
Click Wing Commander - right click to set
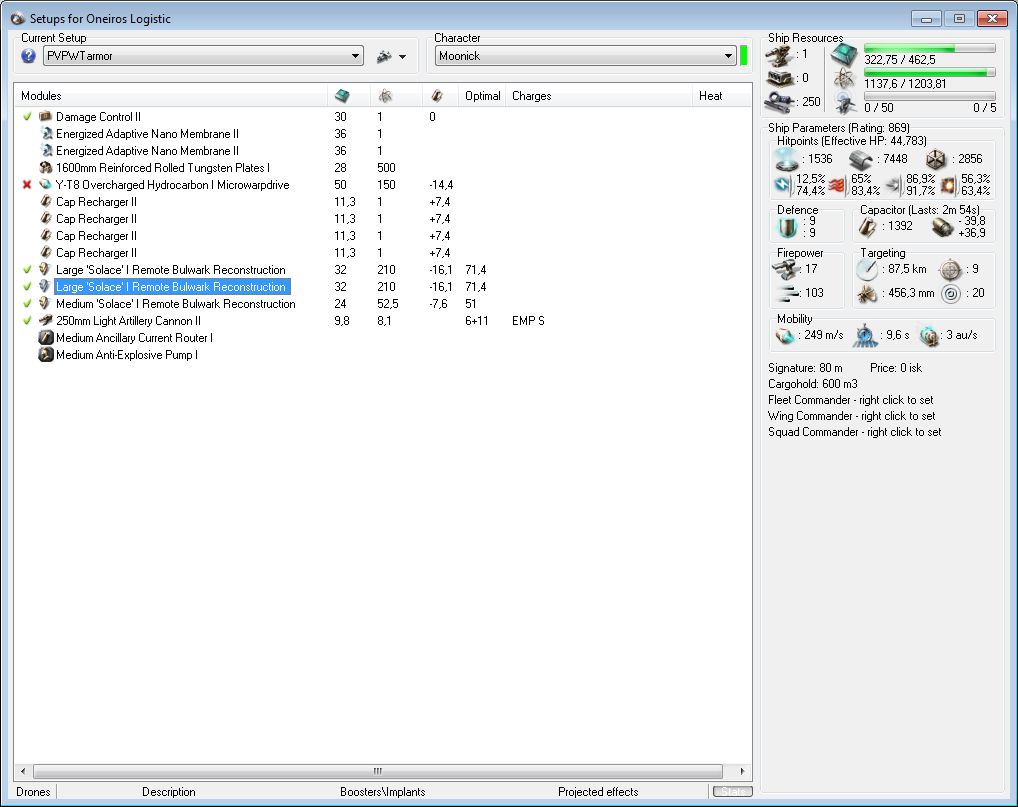click(x=851, y=416)
